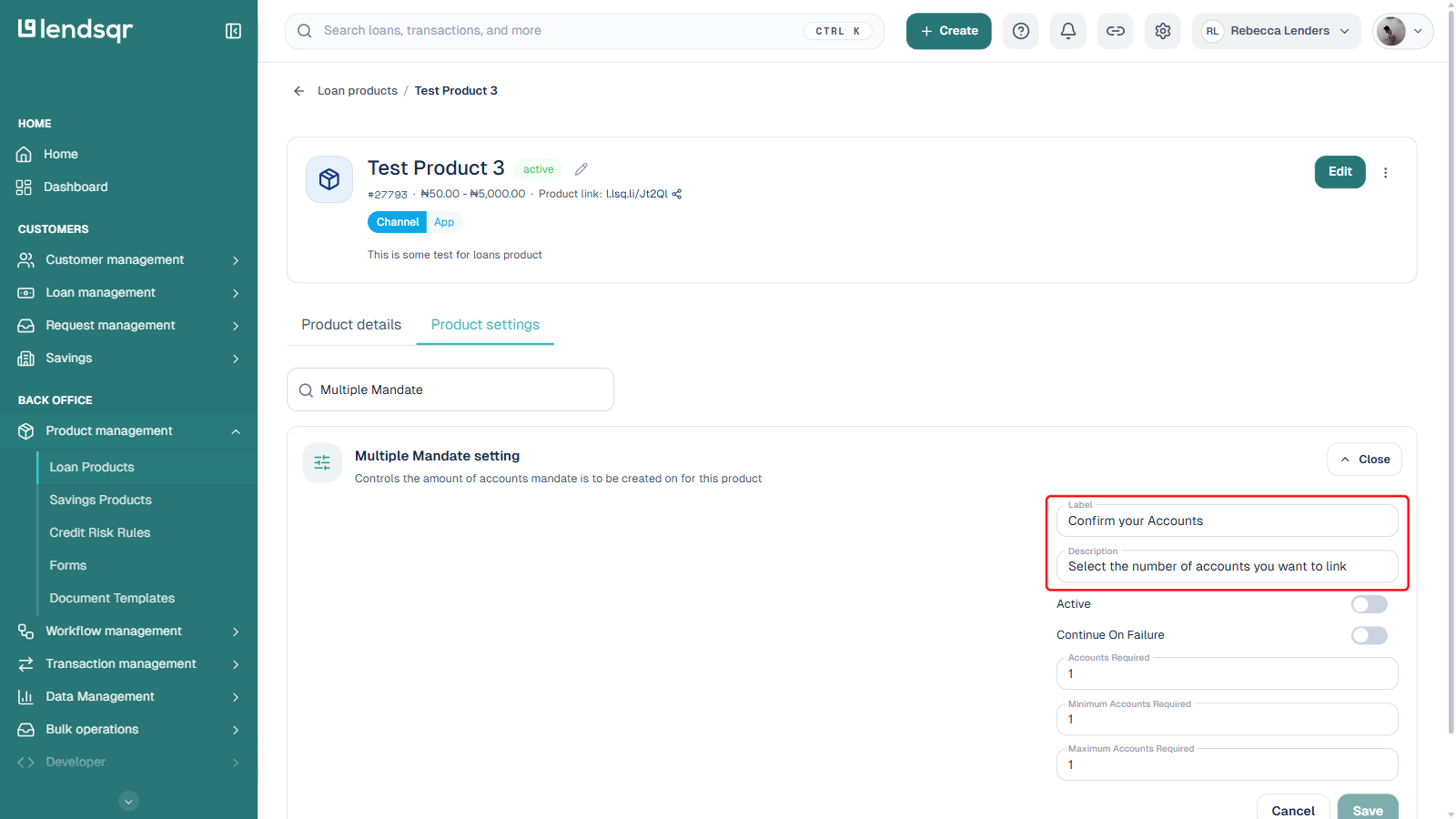Image resolution: width=1456 pixels, height=819 pixels.
Task: Open Savings Products in the sidebar
Action: [x=100, y=500]
